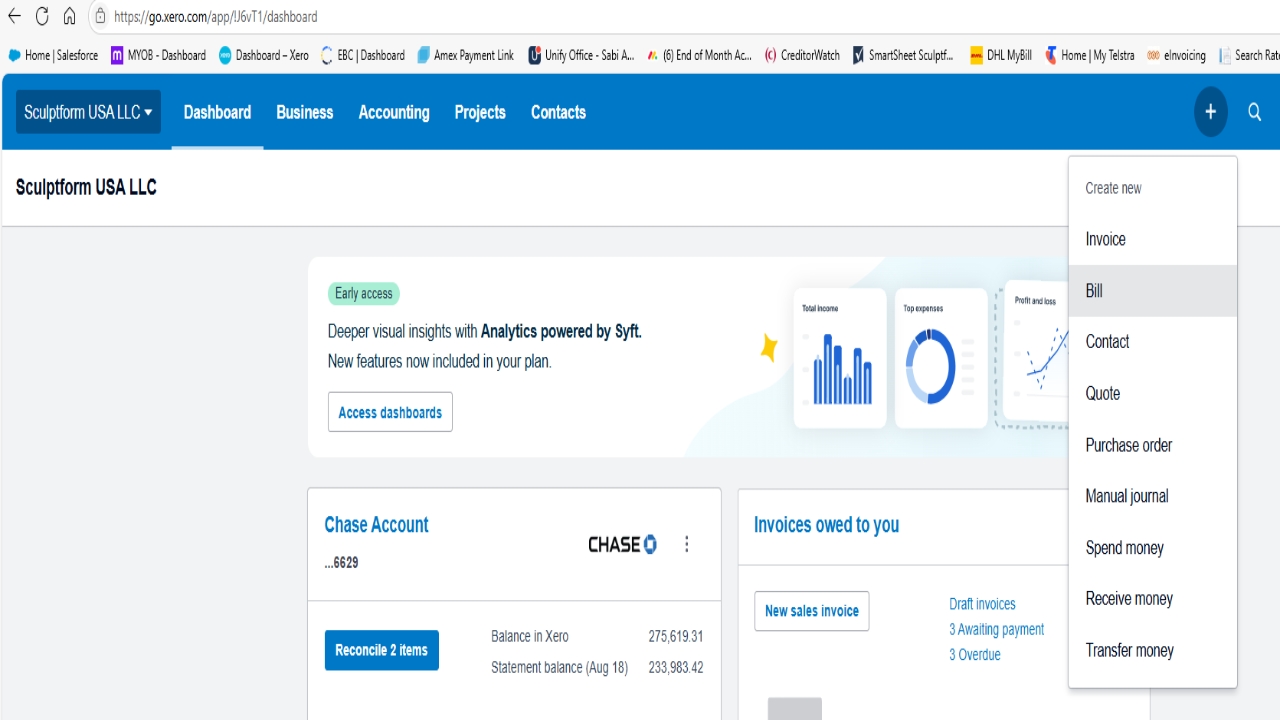Screen dimensions: 1280x720
Task: Open the eInvoicing bookmark
Action: [1176, 55]
